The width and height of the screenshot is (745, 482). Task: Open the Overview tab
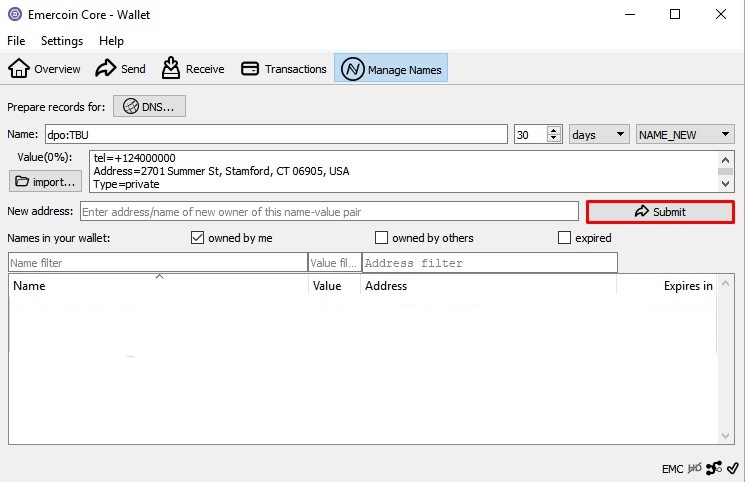(44, 69)
